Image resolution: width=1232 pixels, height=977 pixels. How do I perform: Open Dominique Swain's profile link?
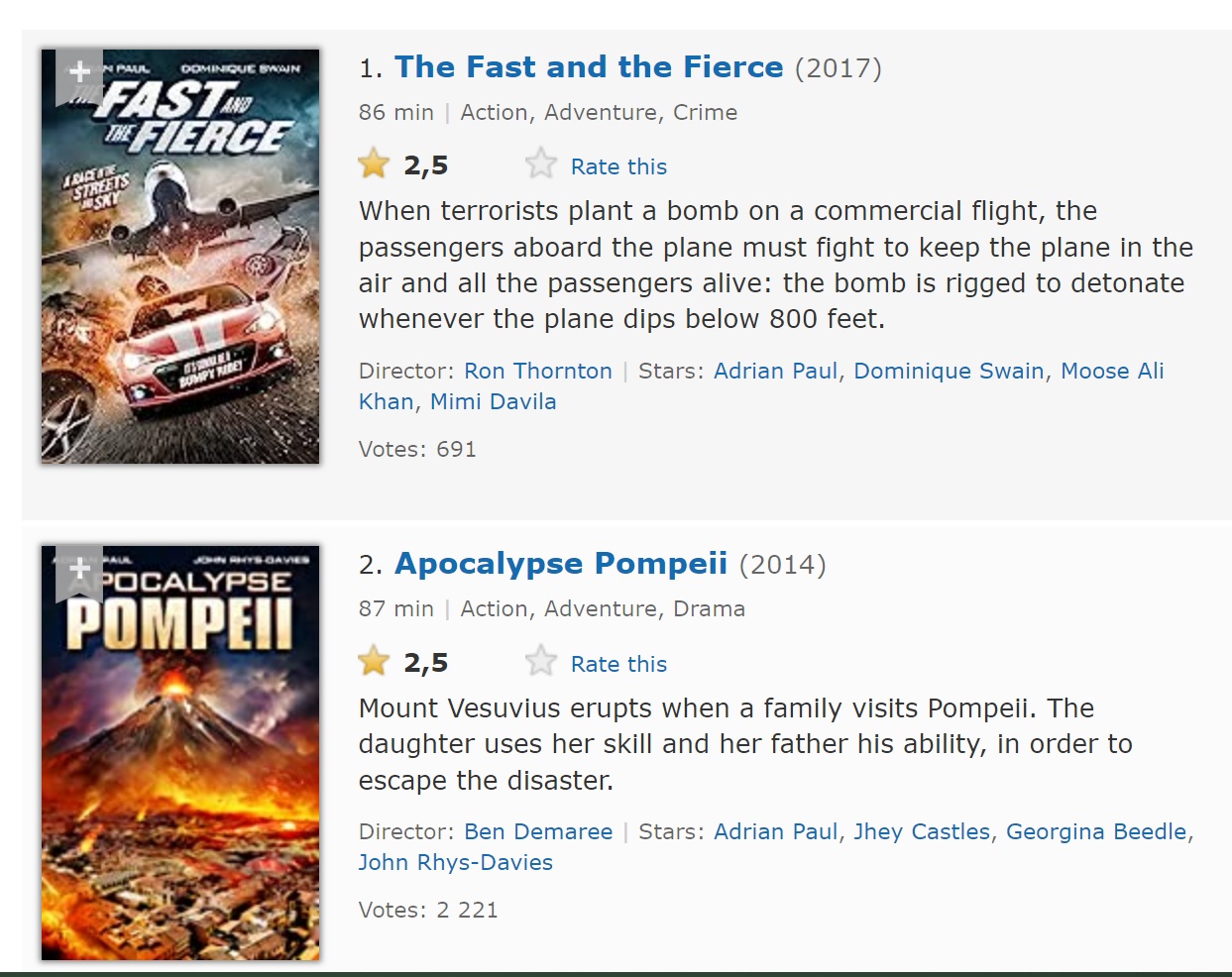(x=949, y=371)
